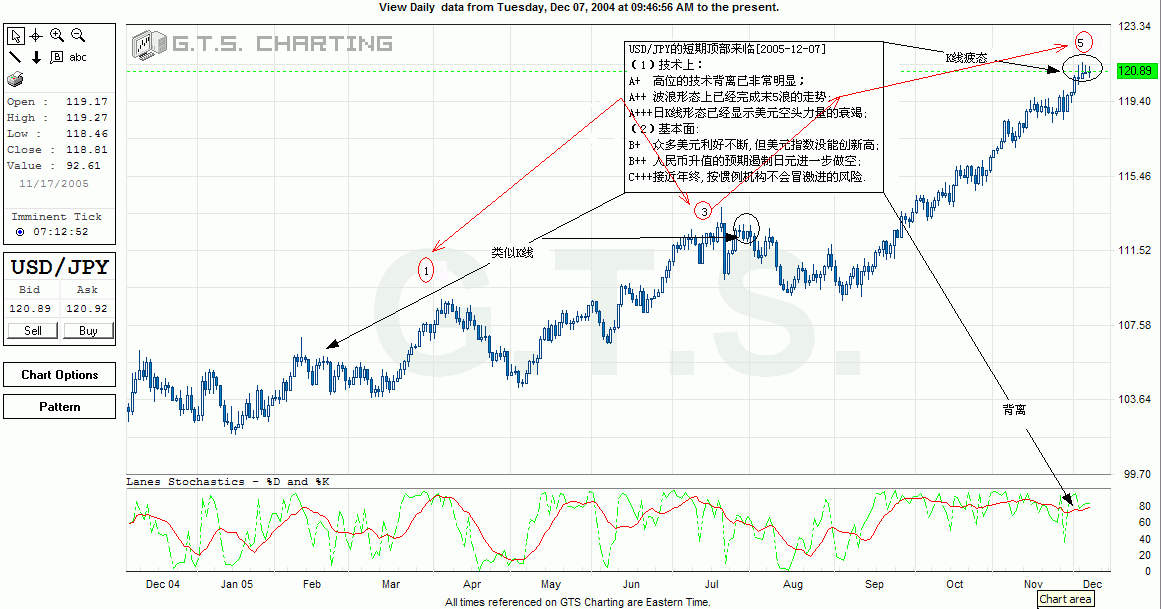This screenshot has height=609, width=1161.
Task: Click the Buy button
Action: (x=88, y=330)
